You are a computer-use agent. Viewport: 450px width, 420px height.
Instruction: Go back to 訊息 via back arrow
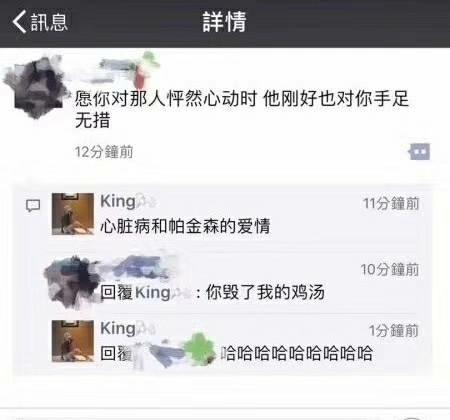[19, 22]
